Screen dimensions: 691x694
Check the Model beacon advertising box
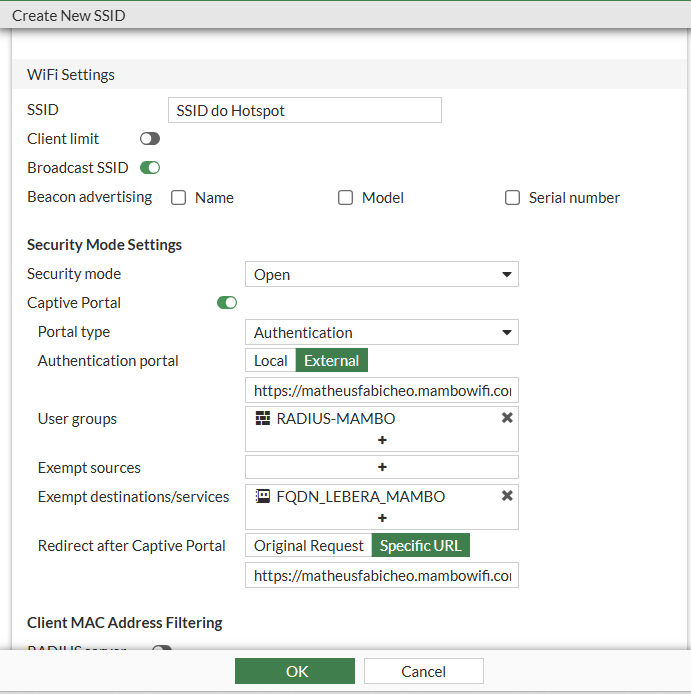[346, 198]
